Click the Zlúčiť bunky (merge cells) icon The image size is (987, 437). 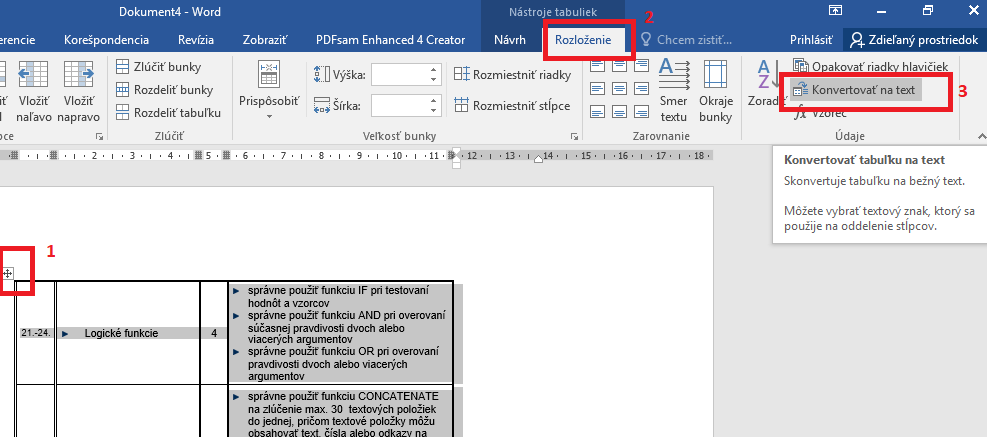[123, 67]
